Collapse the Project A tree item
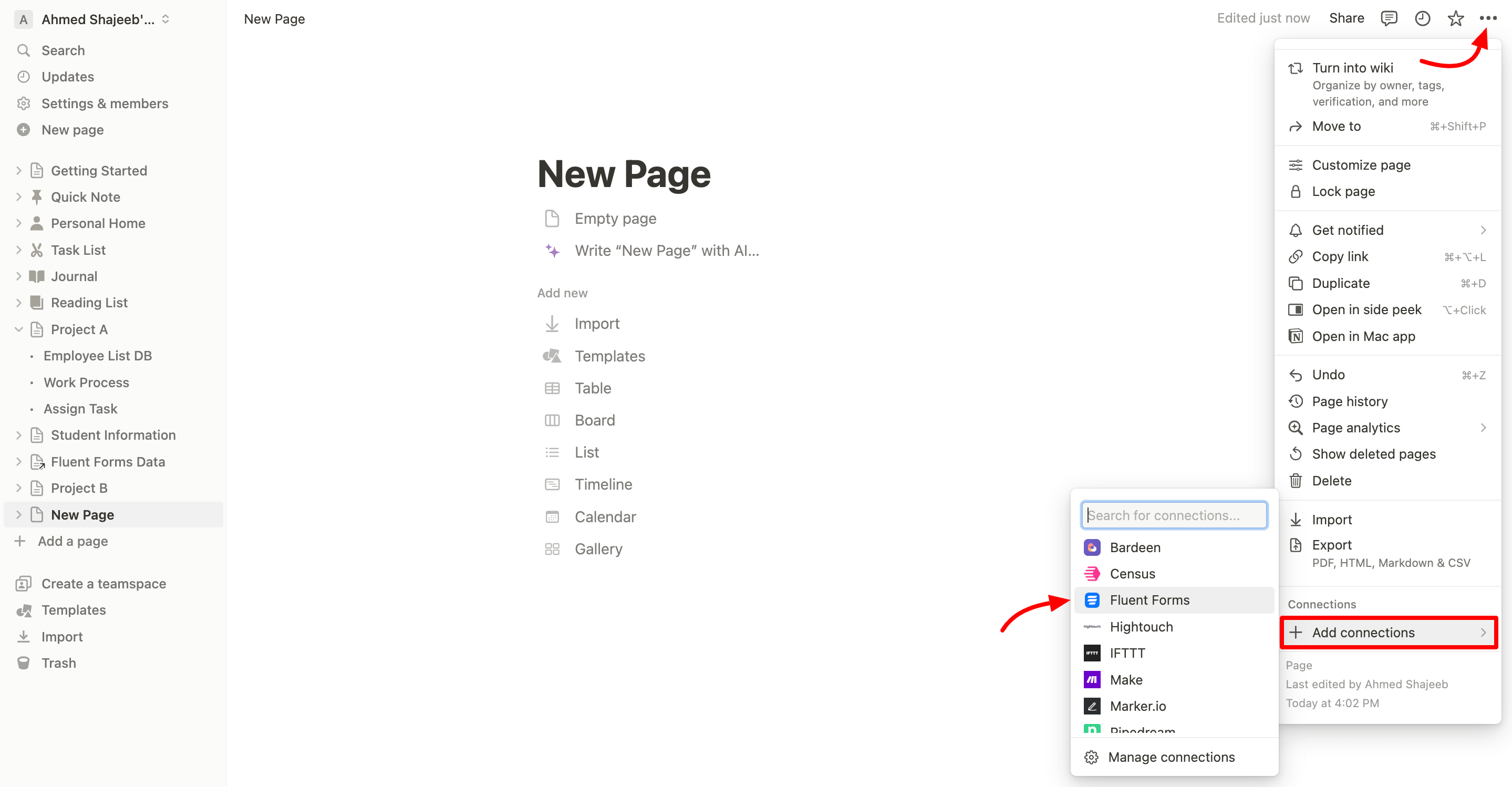1512x787 pixels. pyautogui.click(x=19, y=329)
